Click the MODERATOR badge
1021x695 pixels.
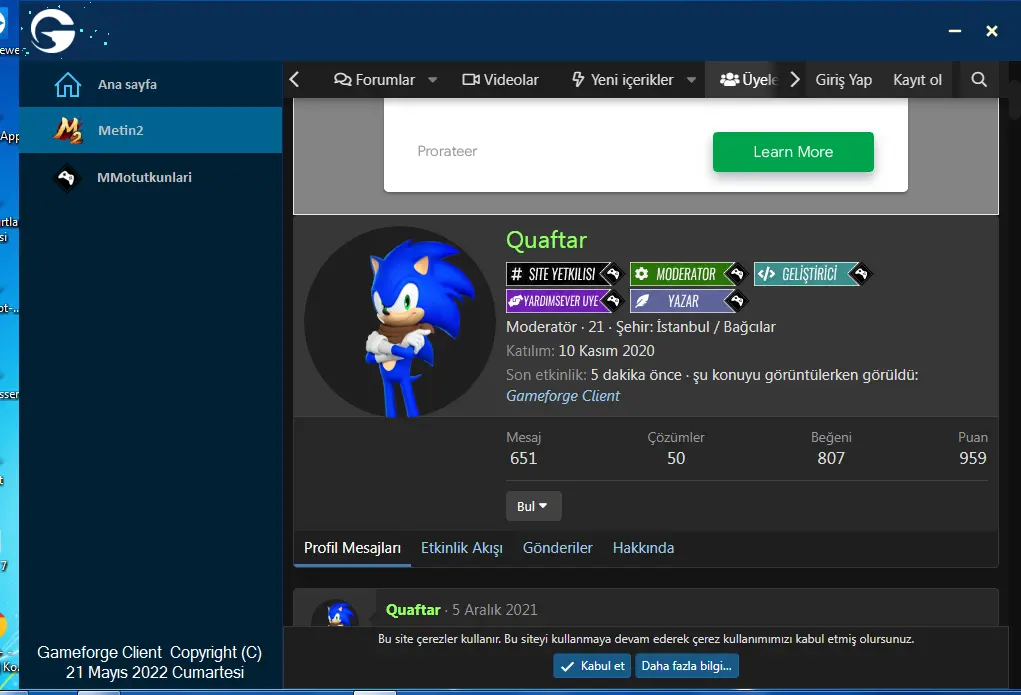[x=688, y=274]
